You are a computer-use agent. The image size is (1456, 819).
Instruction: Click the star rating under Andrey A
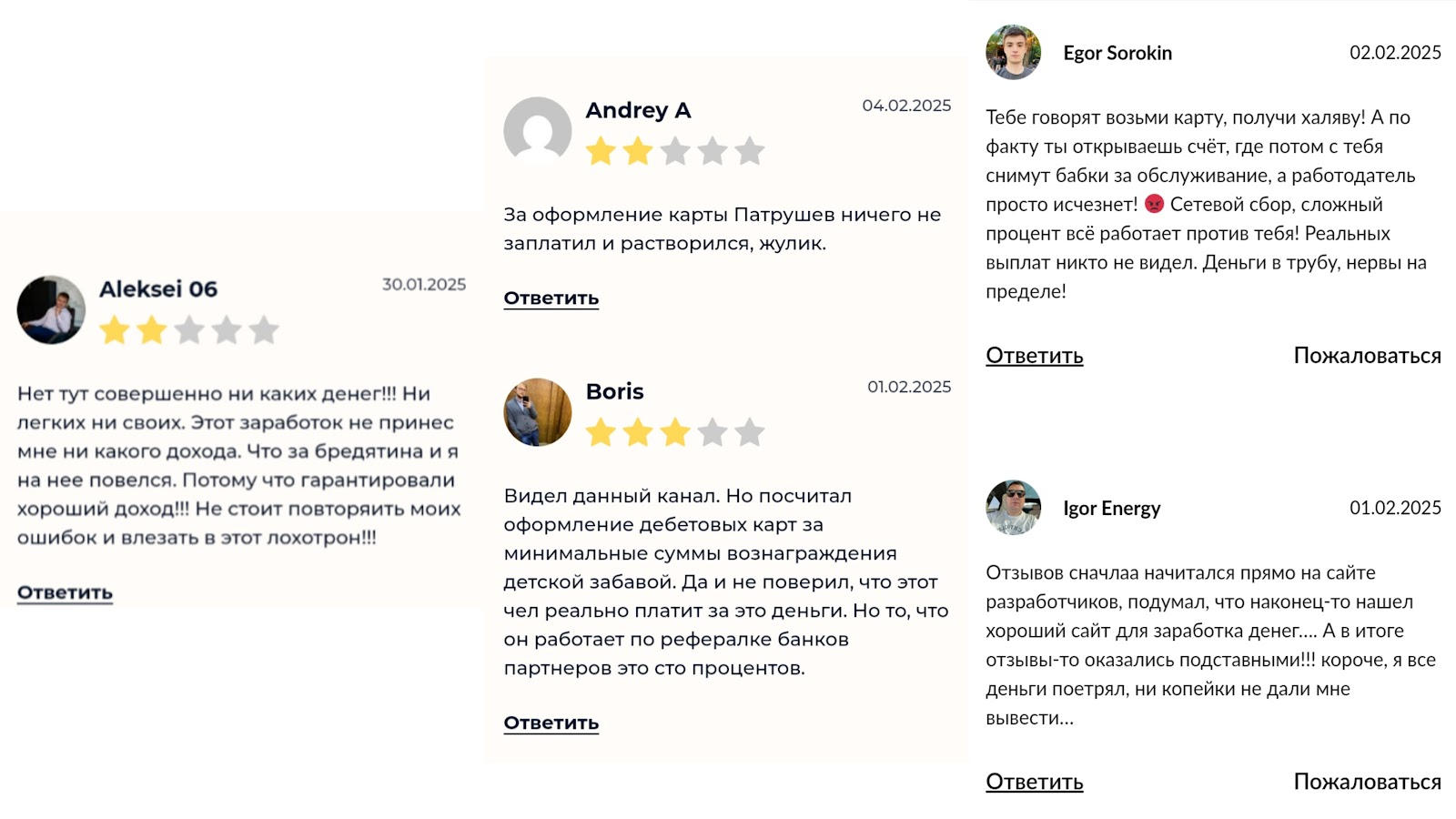pos(675,151)
